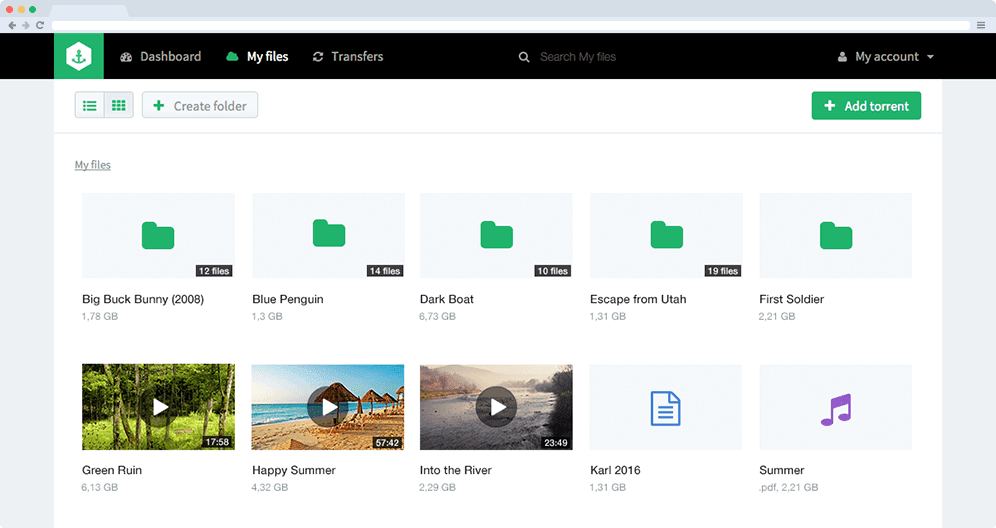Switch to list view layout
Image resolution: width=996 pixels, height=528 pixels.
click(x=90, y=105)
